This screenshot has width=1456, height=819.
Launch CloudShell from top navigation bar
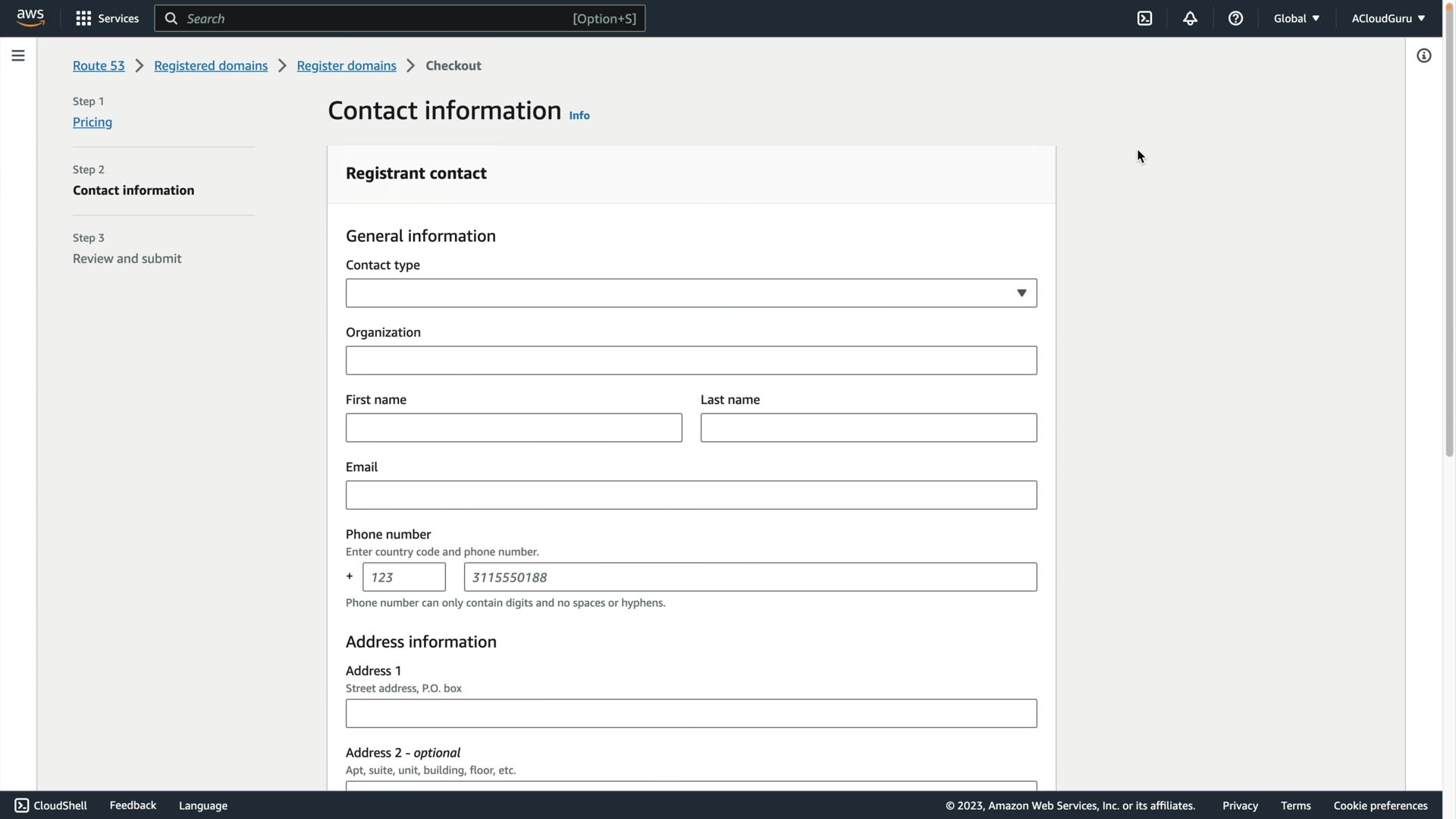(1144, 18)
